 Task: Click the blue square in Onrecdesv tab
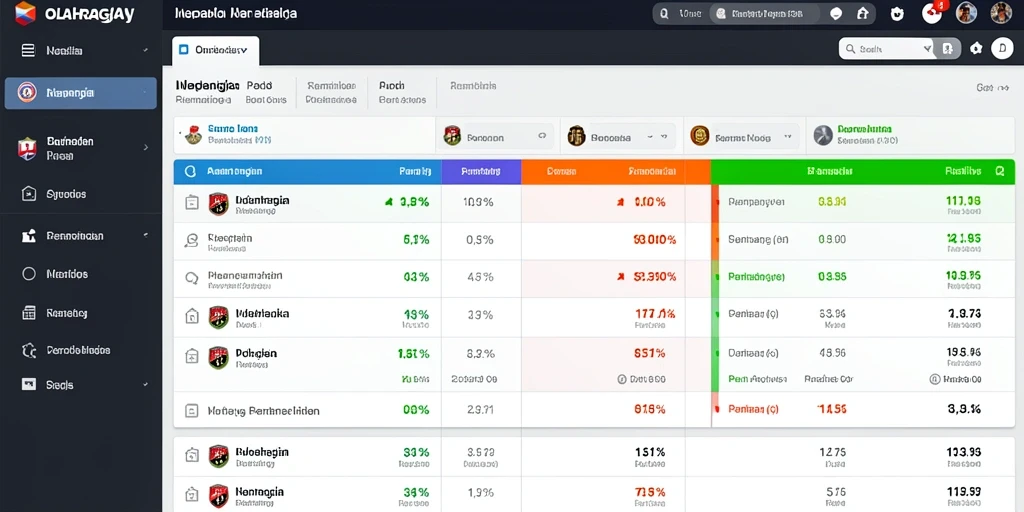184,49
